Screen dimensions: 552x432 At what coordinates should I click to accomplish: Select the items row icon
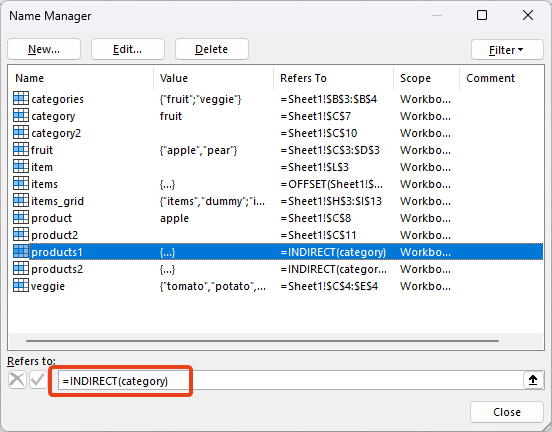21,183
